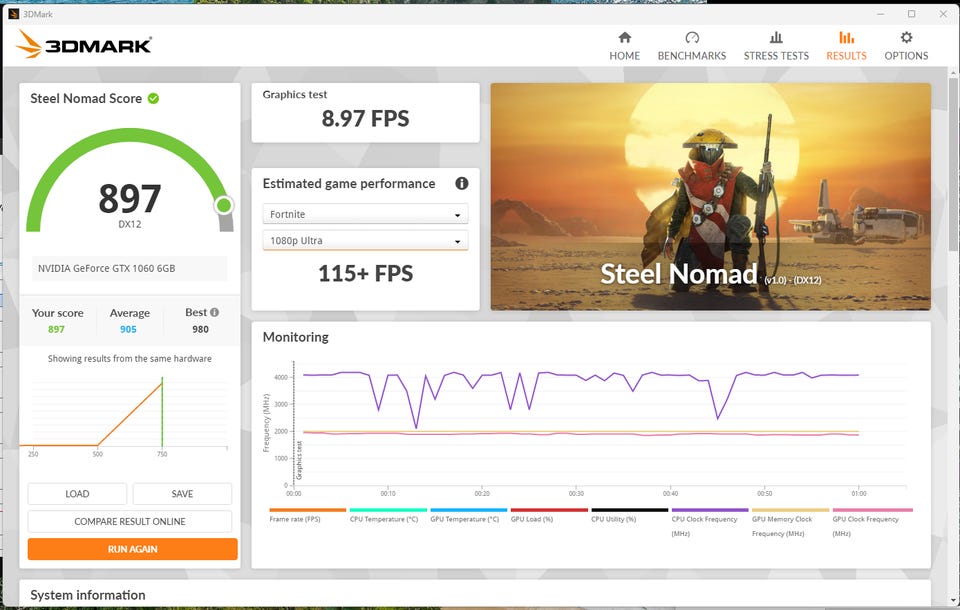The height and width of the screenshot is (610, 960).
Task: Click the orange Results bars icon
Action: (846, 37)
